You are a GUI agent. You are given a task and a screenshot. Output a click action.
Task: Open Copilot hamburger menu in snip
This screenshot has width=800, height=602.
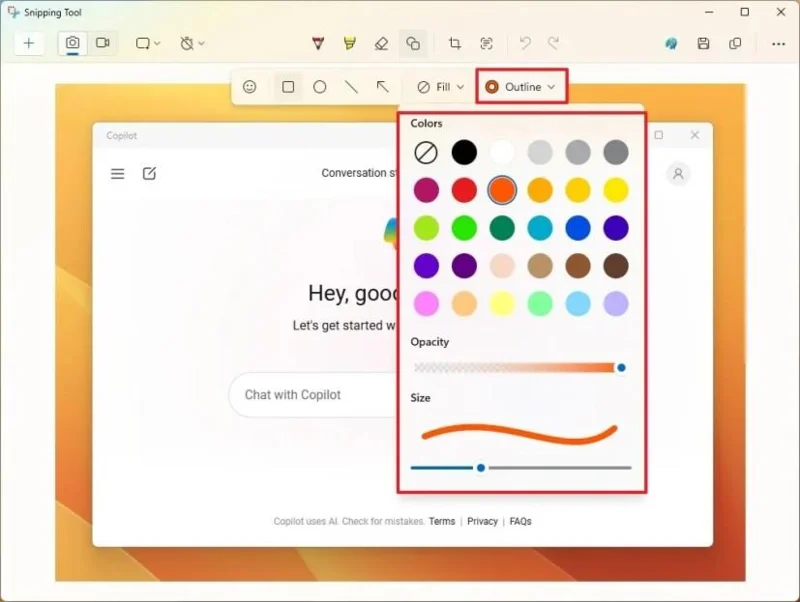coord(117,174)
